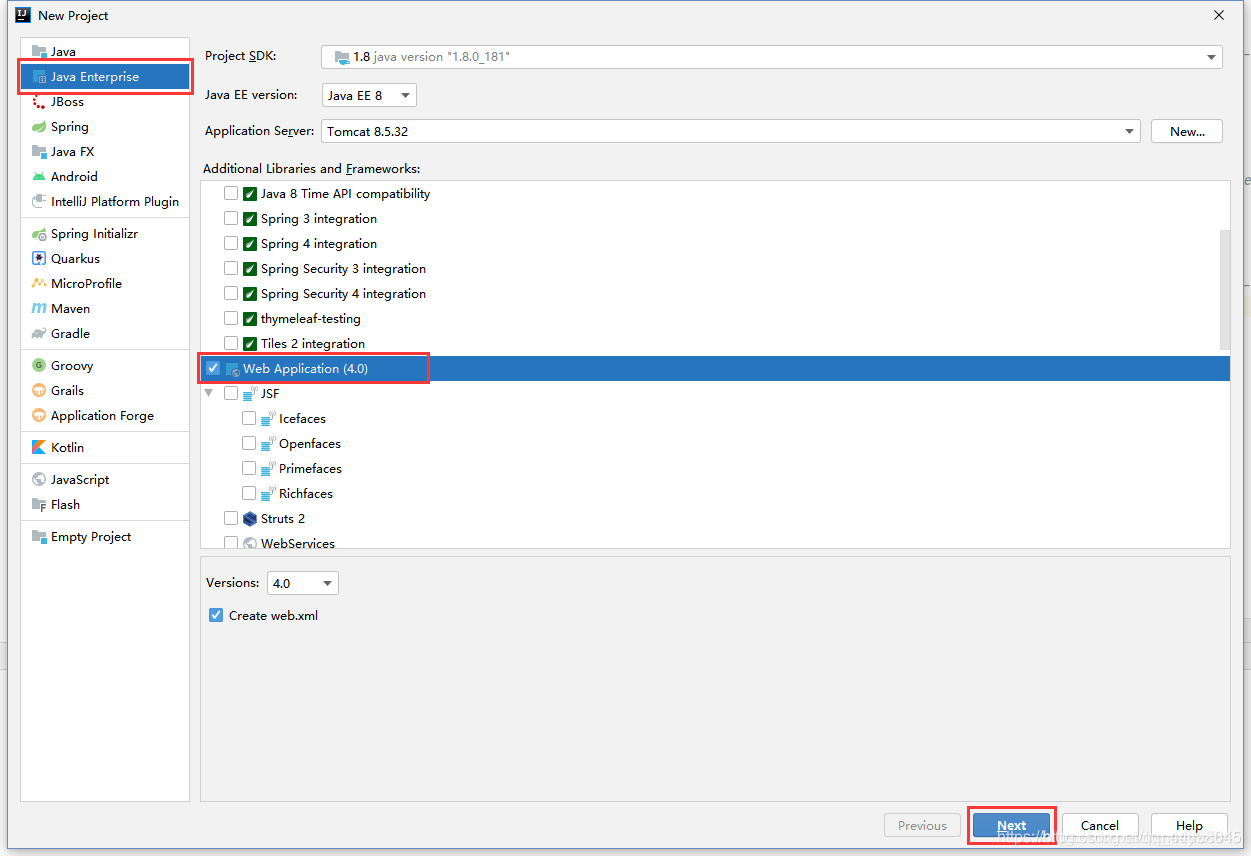The width and height of the screenshot is (1251, 856).
Task: Uncheck the Web Application (4.0) checkbox
Action: (x=213, y=369)
